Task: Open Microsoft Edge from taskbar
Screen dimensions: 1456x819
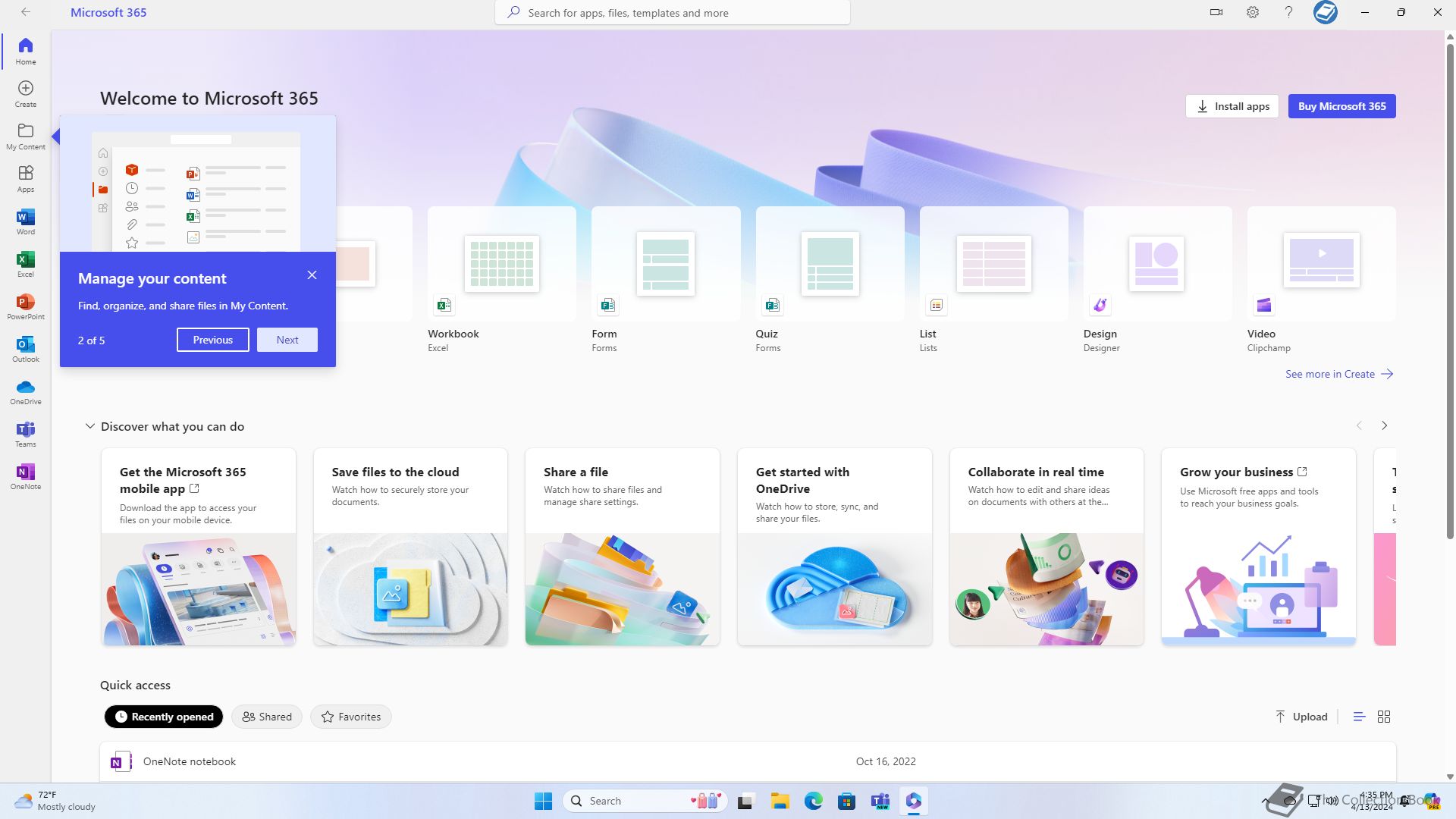Action: 813,801
